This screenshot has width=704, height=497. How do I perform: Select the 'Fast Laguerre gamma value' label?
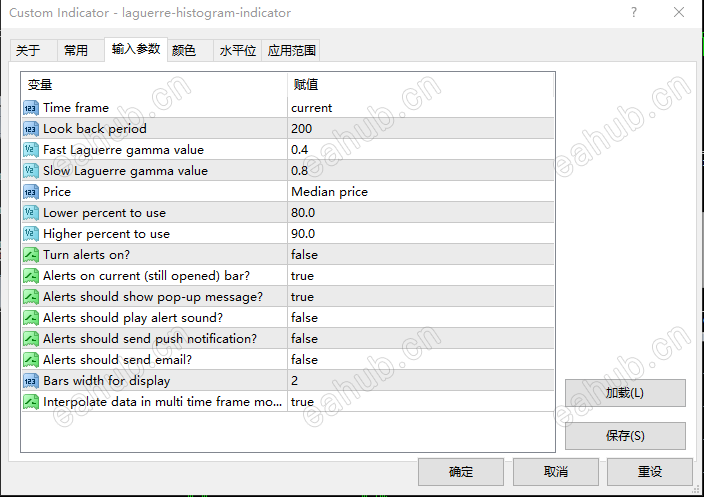pyautogui.click(x=123, y=150)
